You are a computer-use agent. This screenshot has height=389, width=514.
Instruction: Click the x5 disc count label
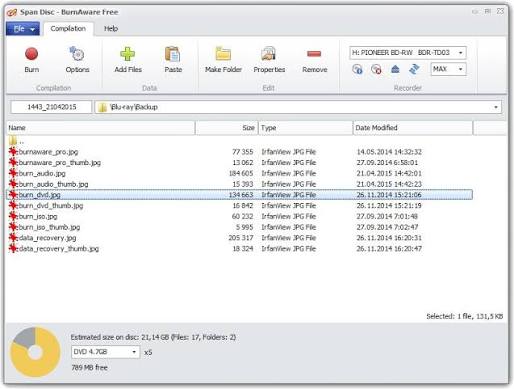click(148, 352)
